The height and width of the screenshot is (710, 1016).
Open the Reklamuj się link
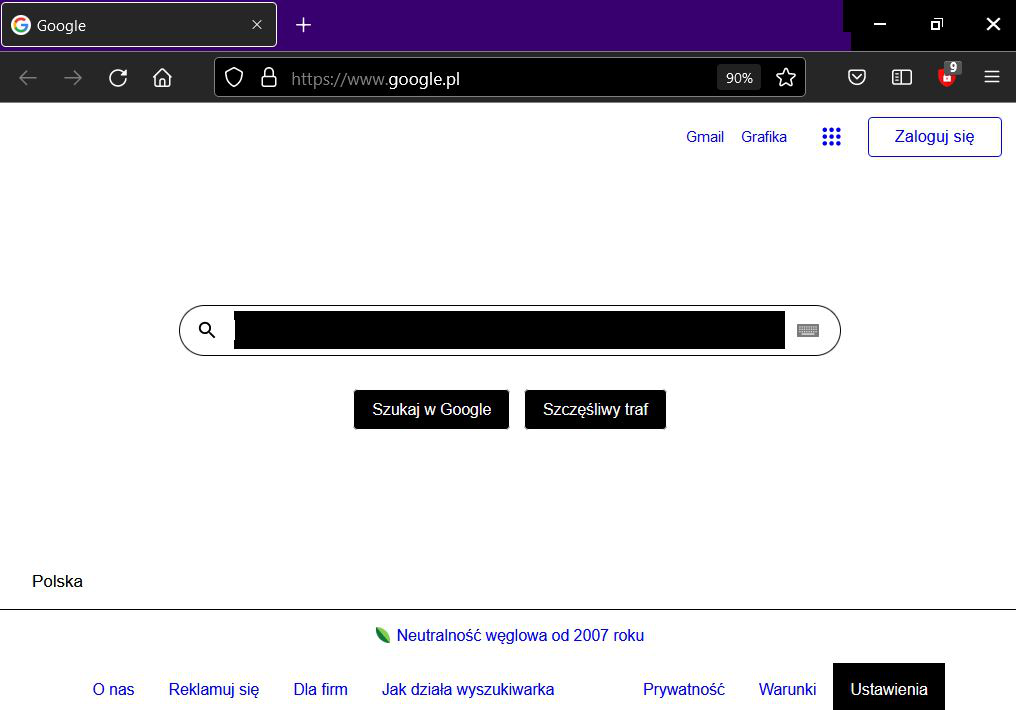coord(214,689)
